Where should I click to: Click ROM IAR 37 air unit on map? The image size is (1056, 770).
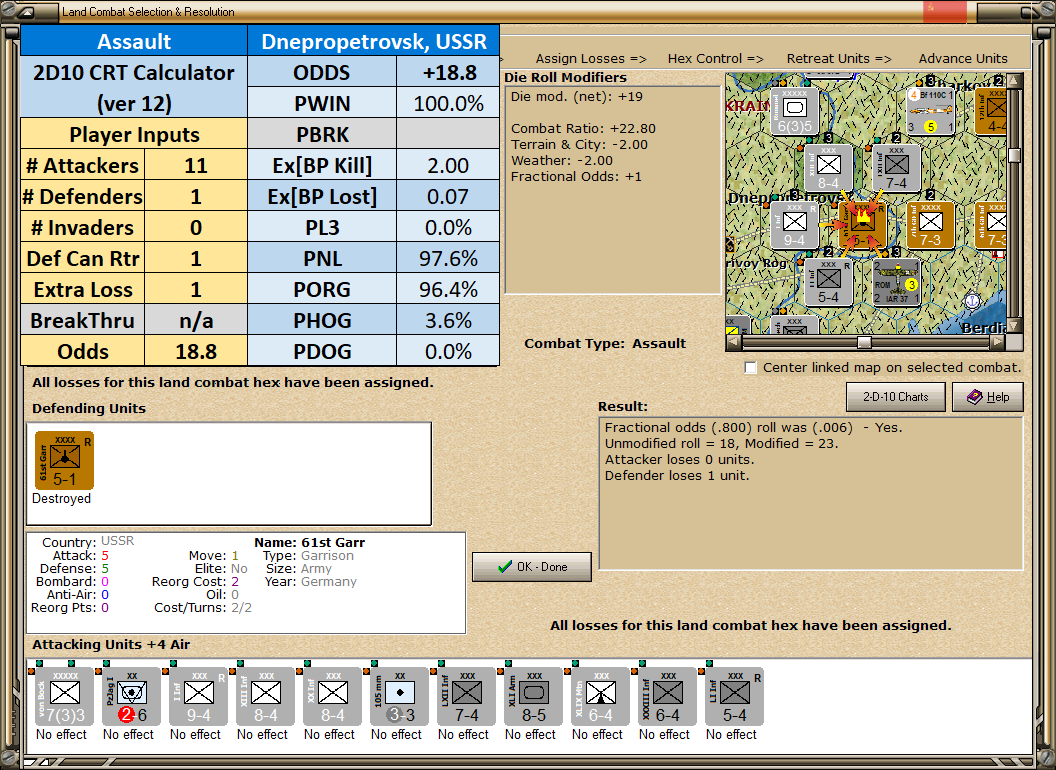896,282
